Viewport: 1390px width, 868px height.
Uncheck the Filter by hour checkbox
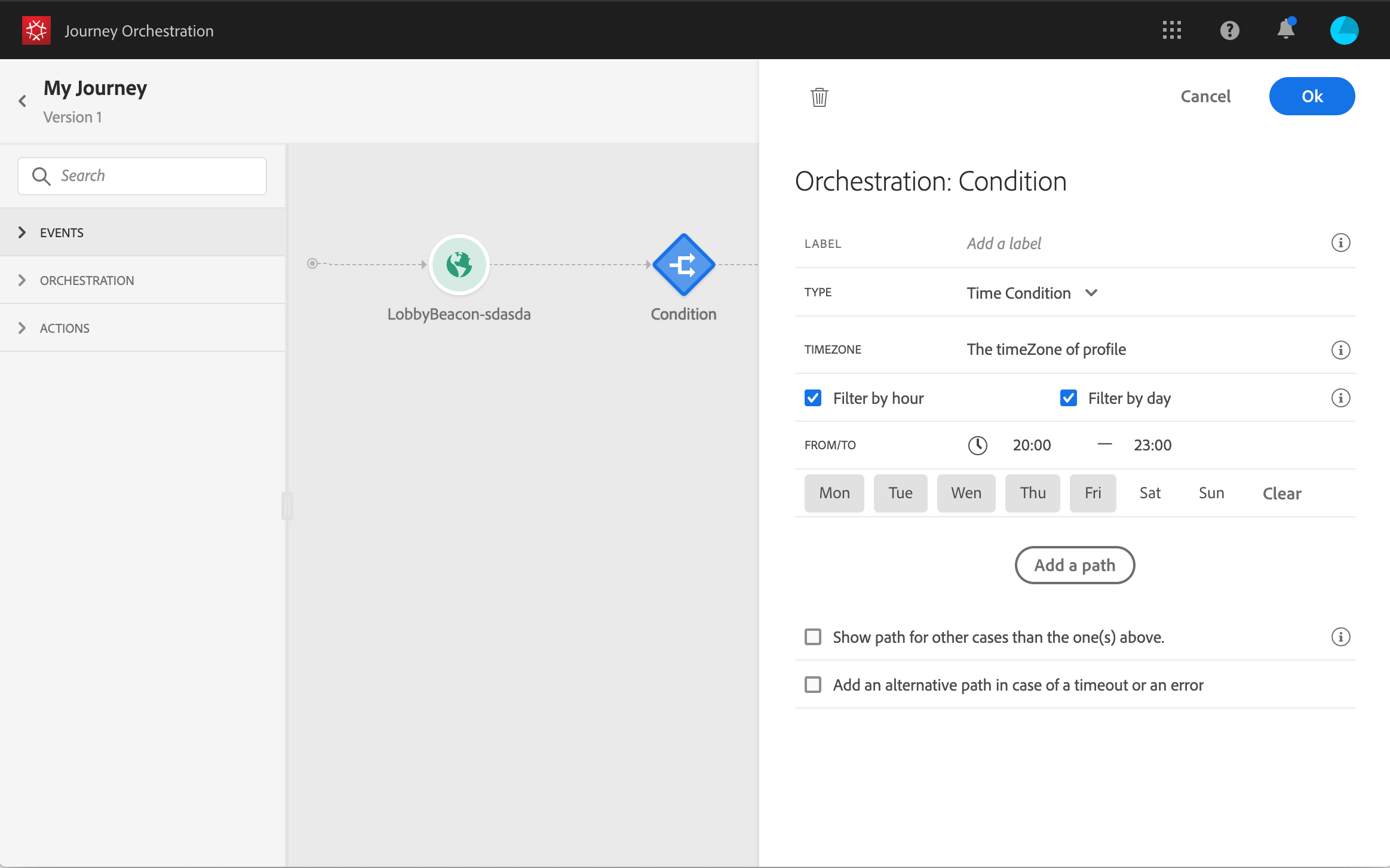813,398
